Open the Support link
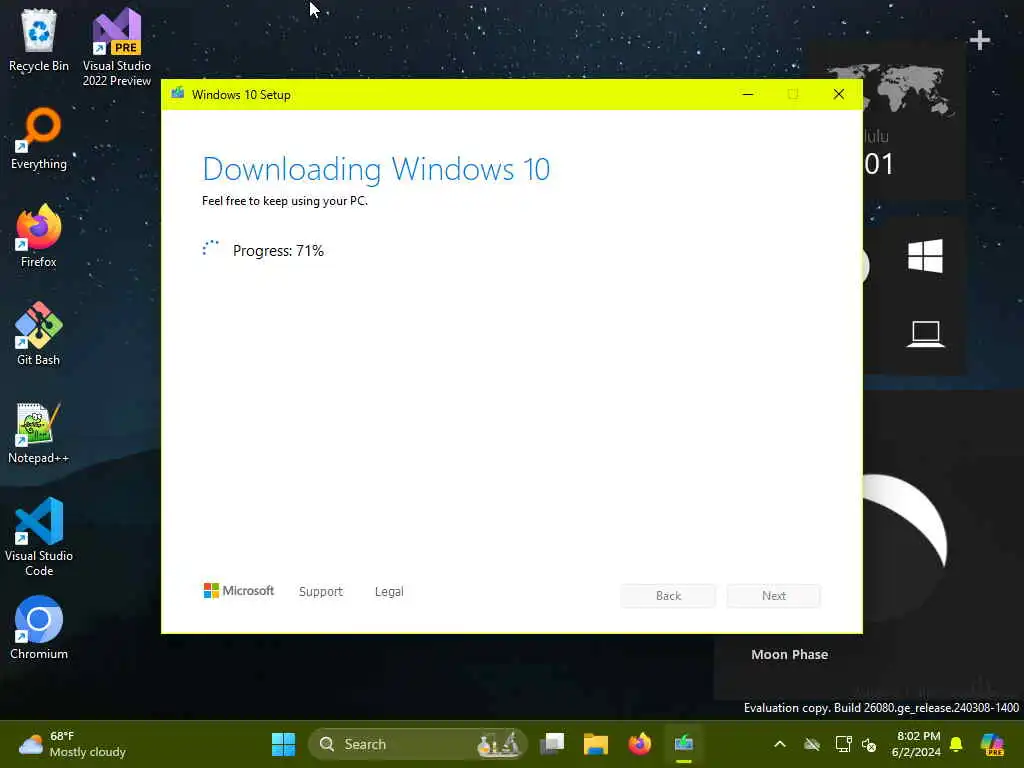This screenshot has width=1024, height=768. (x=321, y=592)
